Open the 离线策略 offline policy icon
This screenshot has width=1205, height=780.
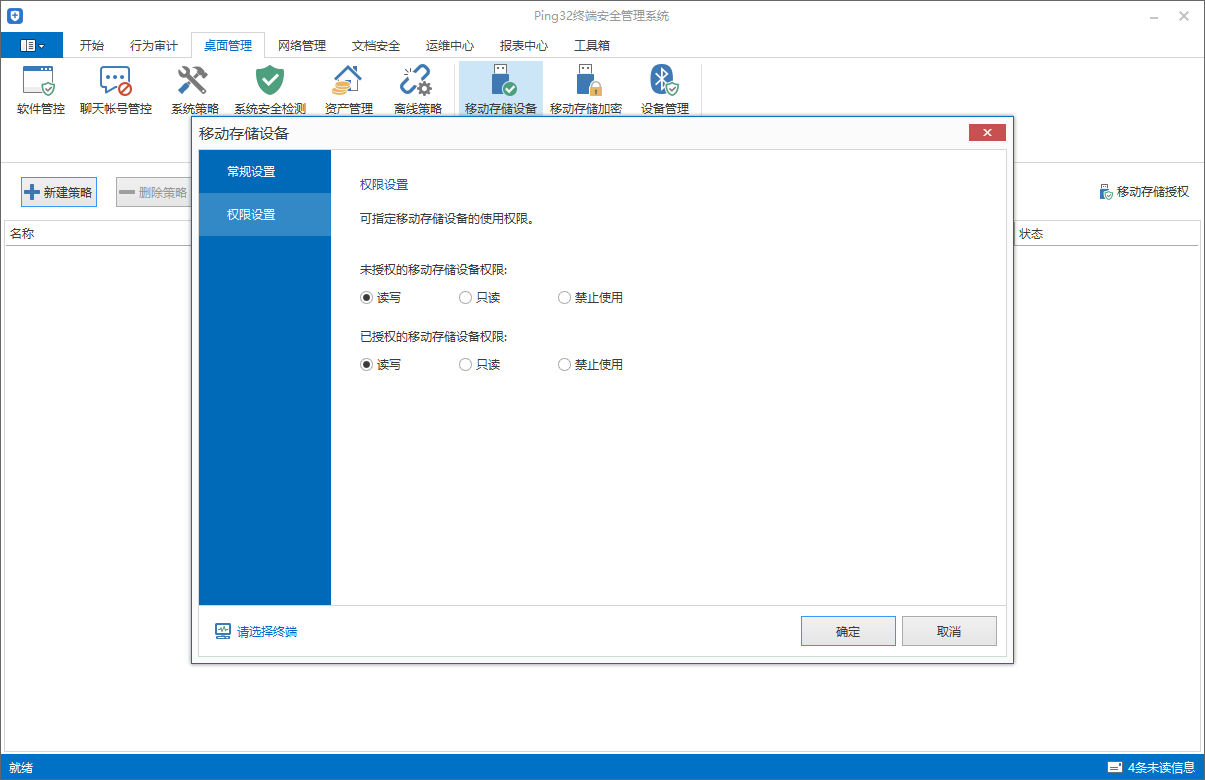pyautogui.click(x=417, y=90)
